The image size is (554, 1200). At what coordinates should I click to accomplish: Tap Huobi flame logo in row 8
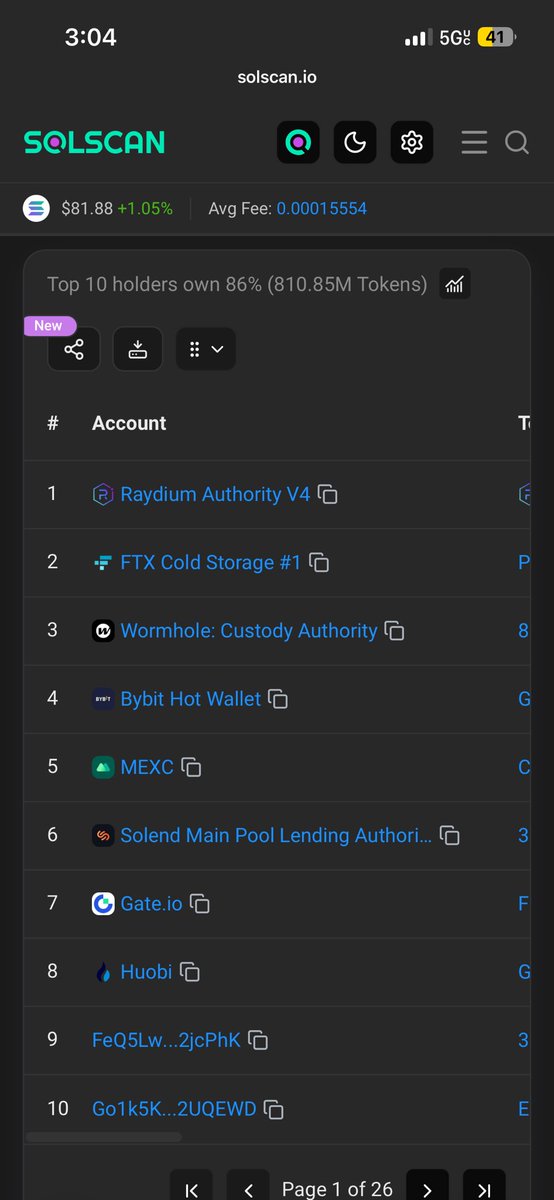(103, 972)
